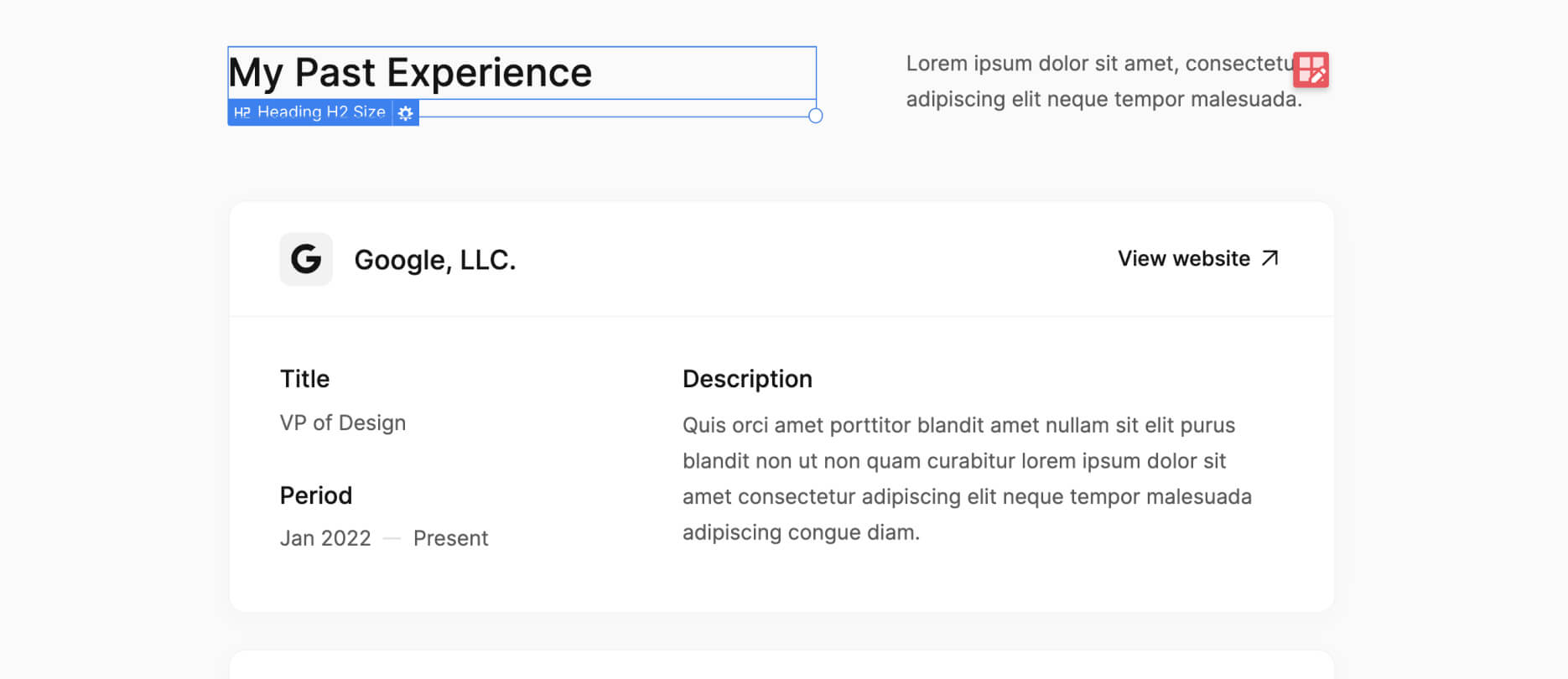Click the red section edit icon
Screen dimensions: 1568x679
click(x=1312, y=70)
